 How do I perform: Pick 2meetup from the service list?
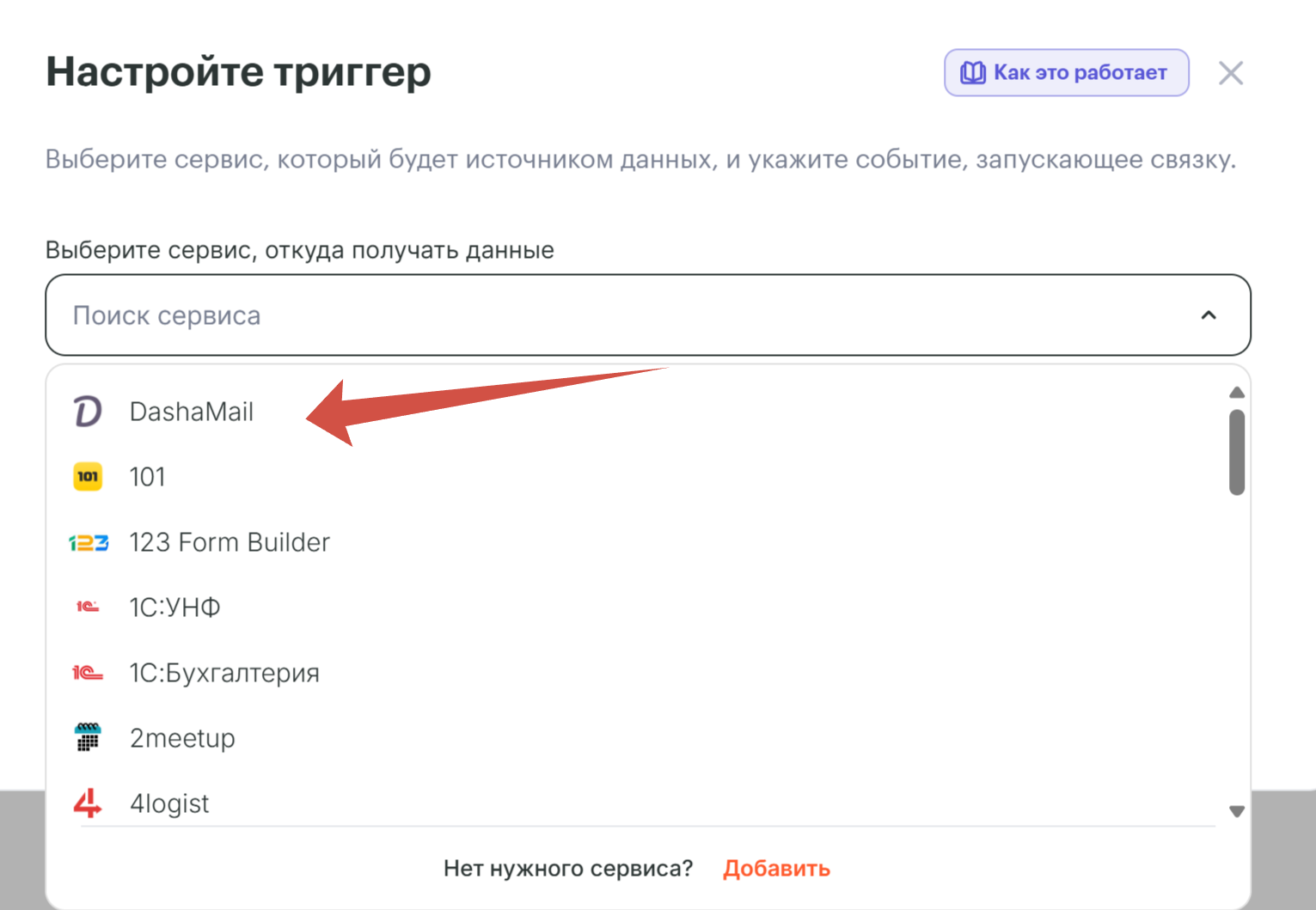coord(182,738)
